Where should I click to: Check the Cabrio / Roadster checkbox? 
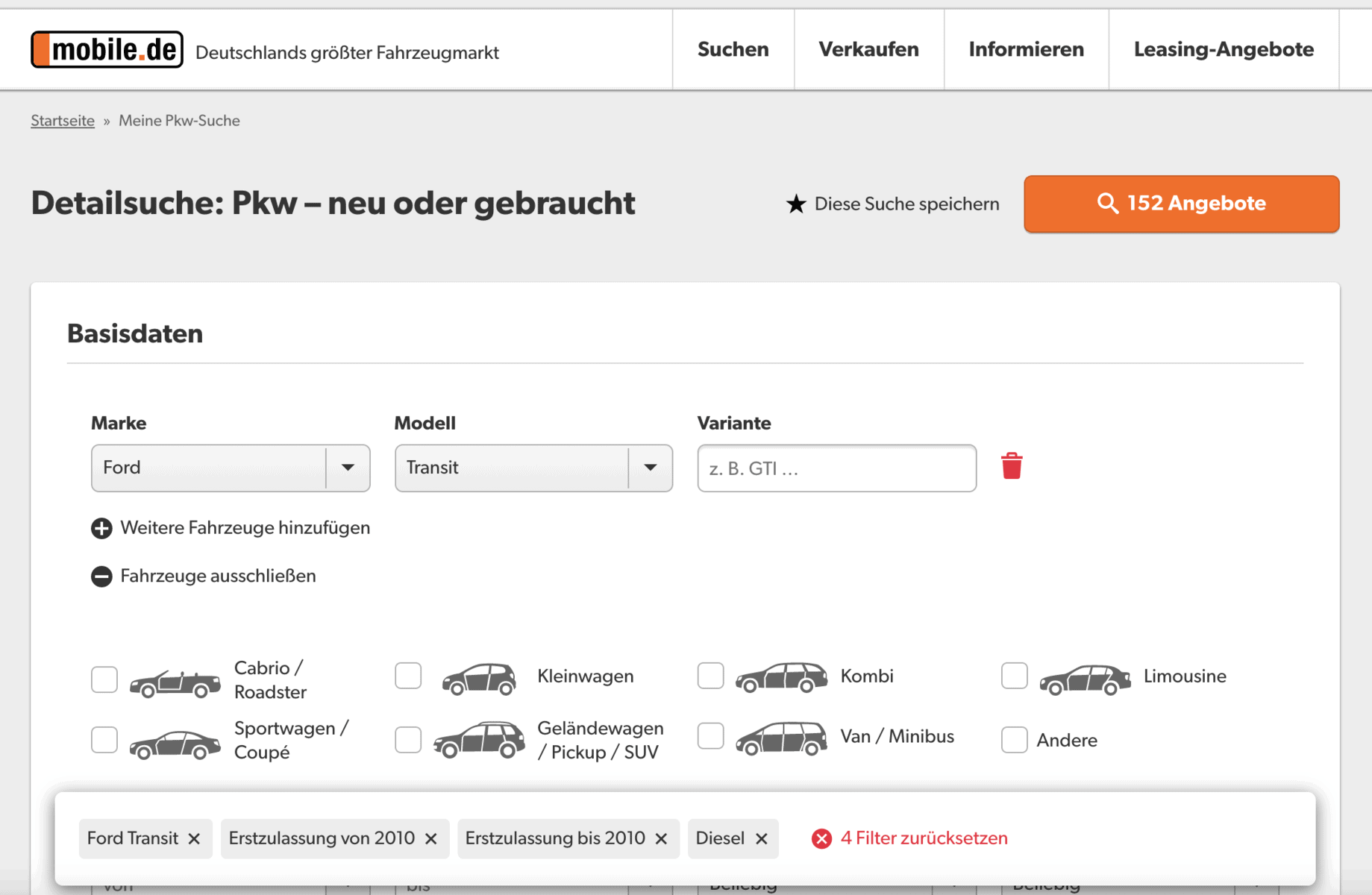[104, 679]
